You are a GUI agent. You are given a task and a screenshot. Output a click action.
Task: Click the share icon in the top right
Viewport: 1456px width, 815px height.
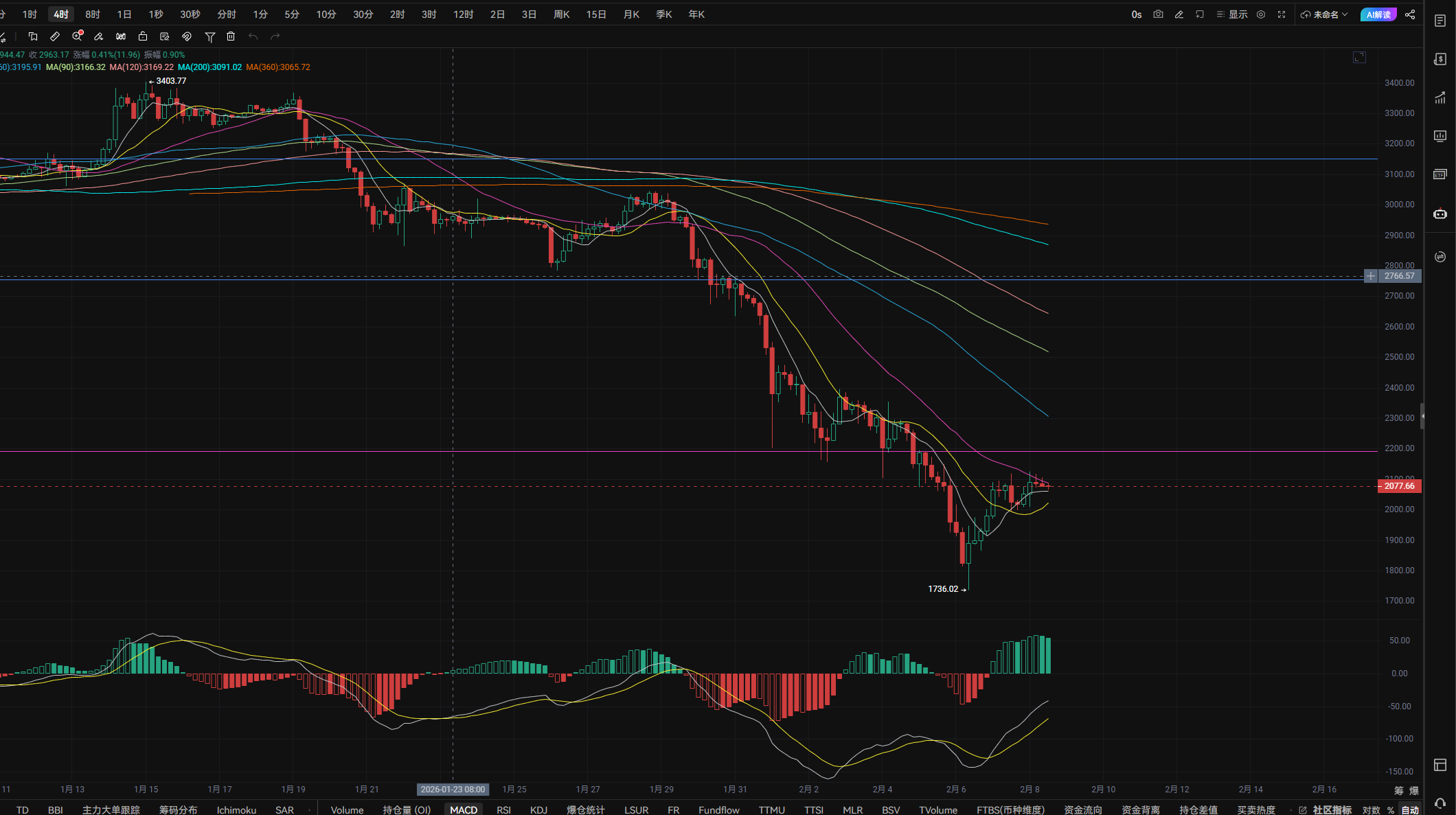coord(1410,14)
